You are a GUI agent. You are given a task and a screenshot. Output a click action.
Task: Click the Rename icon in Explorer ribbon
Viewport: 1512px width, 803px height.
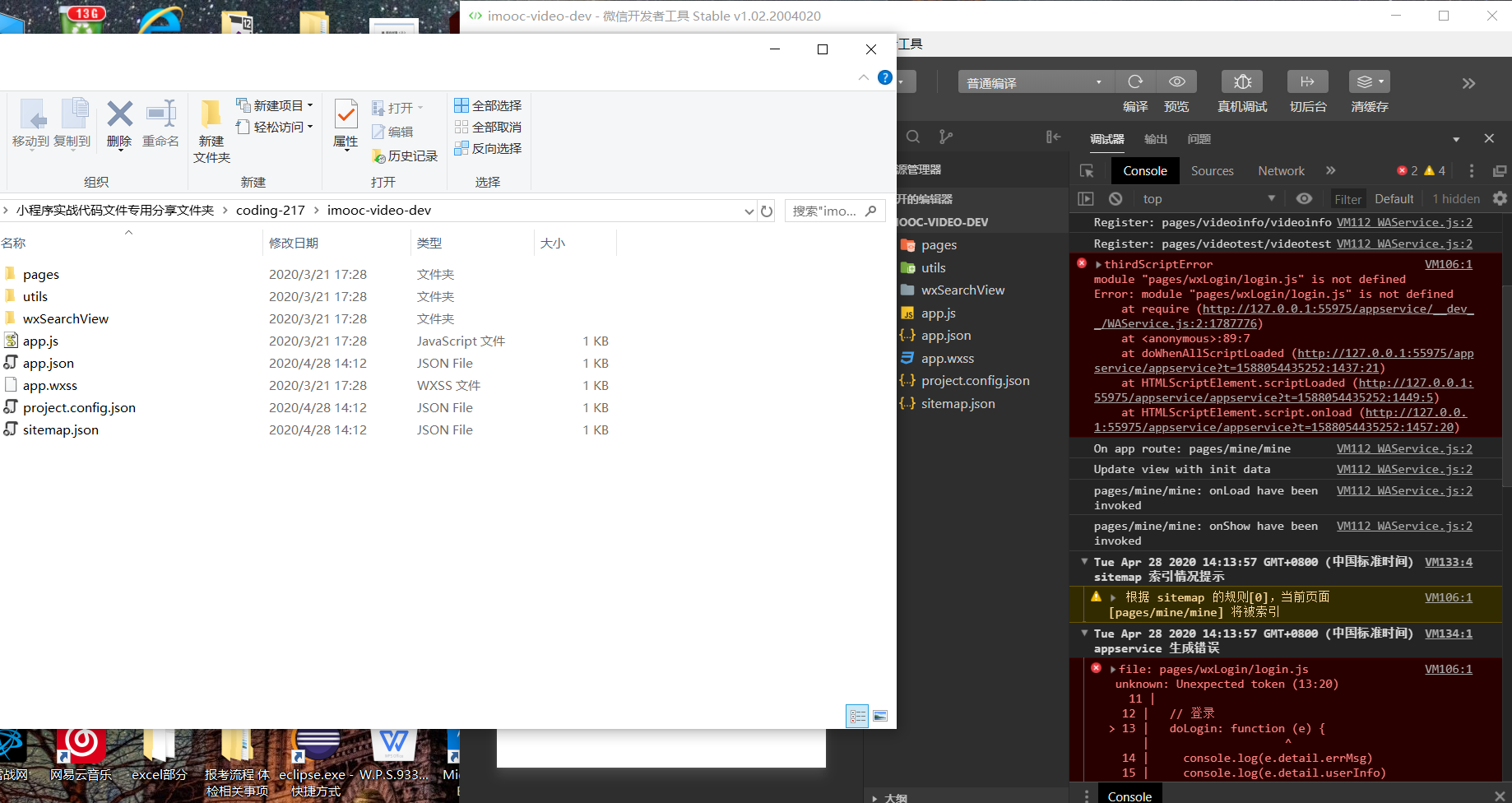pyautogui.click(x=160, y=114)
